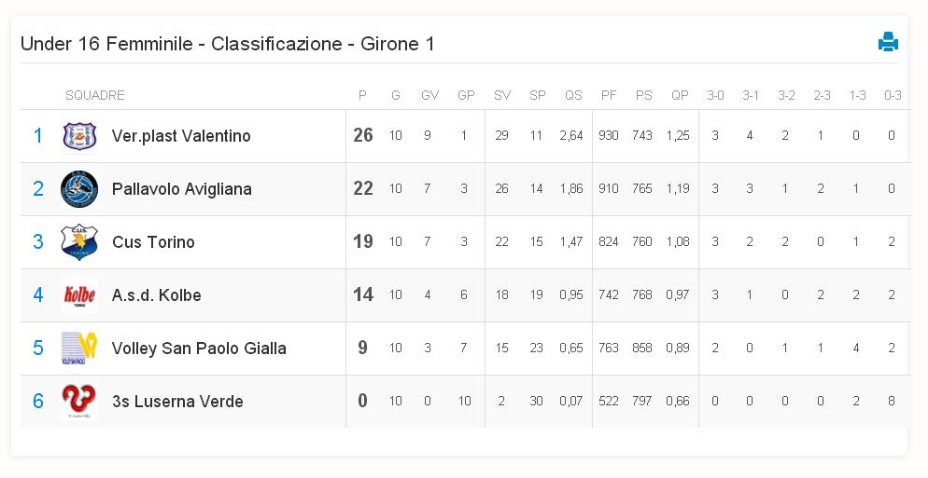Select the Pallavolo Avigliana round logo
The width and height of the screenshot is (928, 478).
point(79,189)
